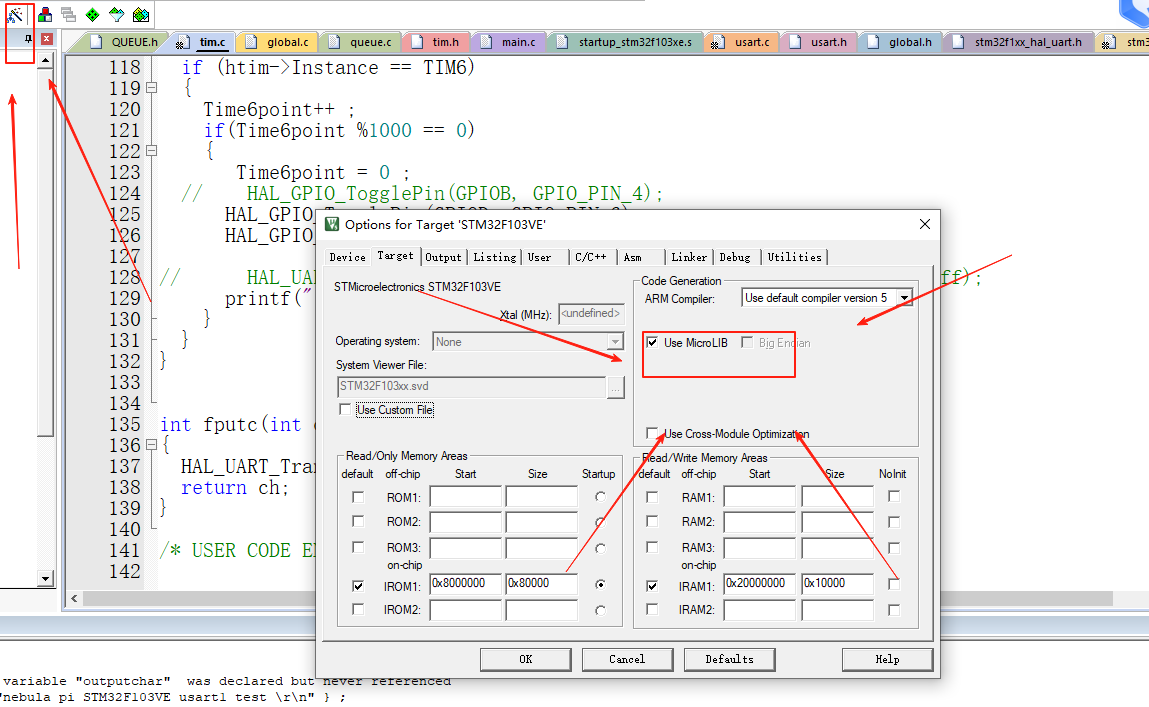1149x707 pixels.
Task: Switch to the Output tab
Action: pyautogui.click(x=443, y=257)
